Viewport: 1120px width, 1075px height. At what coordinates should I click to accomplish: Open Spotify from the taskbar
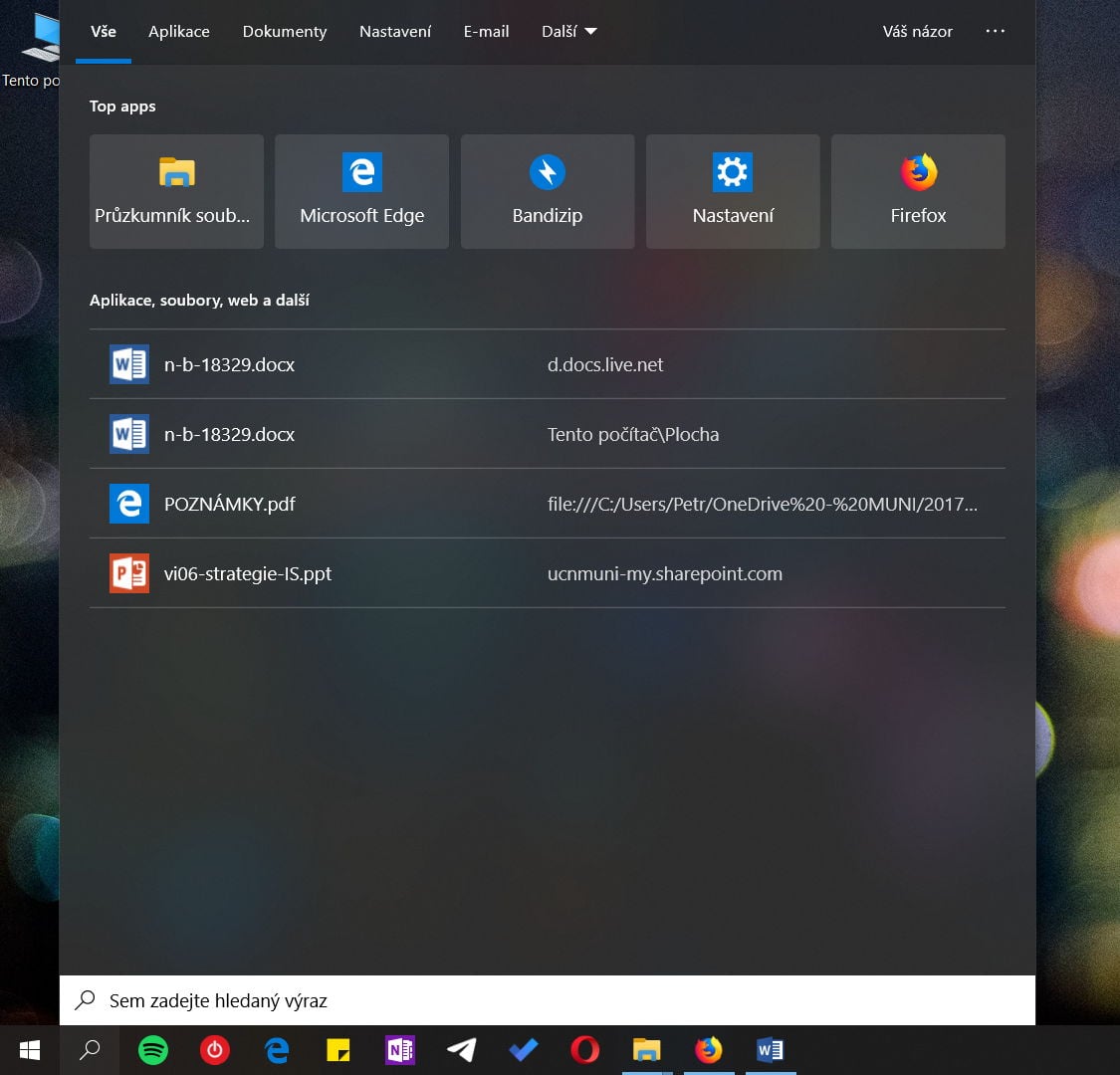tap(152, 1050)
